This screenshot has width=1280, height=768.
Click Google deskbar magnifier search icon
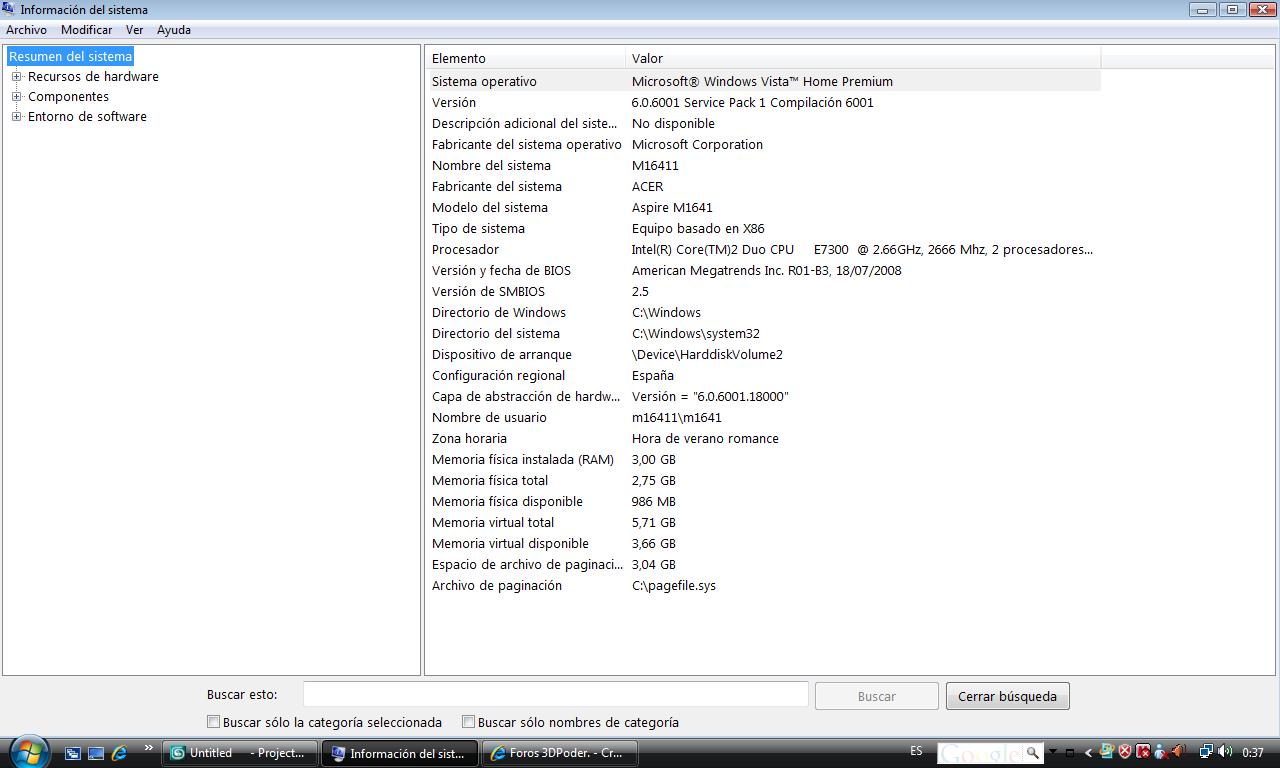[x=1033, y=752]
